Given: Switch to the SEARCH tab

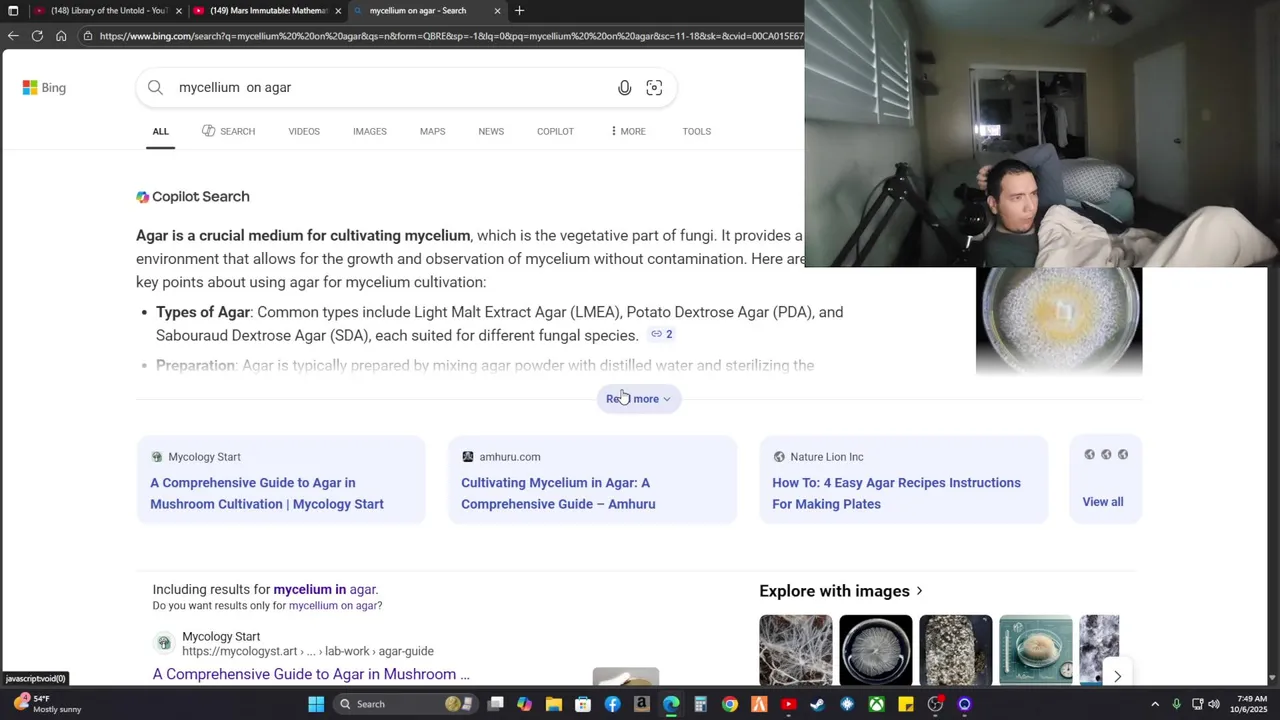Looking at the screenshot, I should click(228, 131).
